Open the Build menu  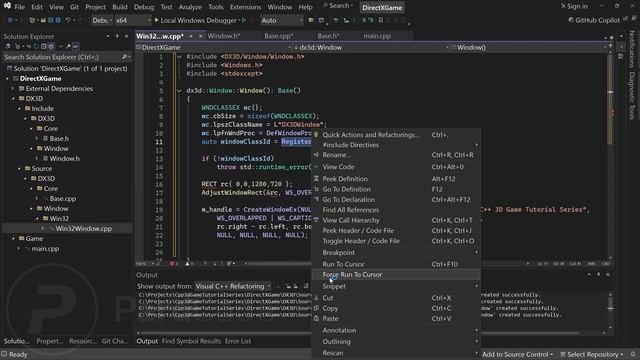point(120,7)
